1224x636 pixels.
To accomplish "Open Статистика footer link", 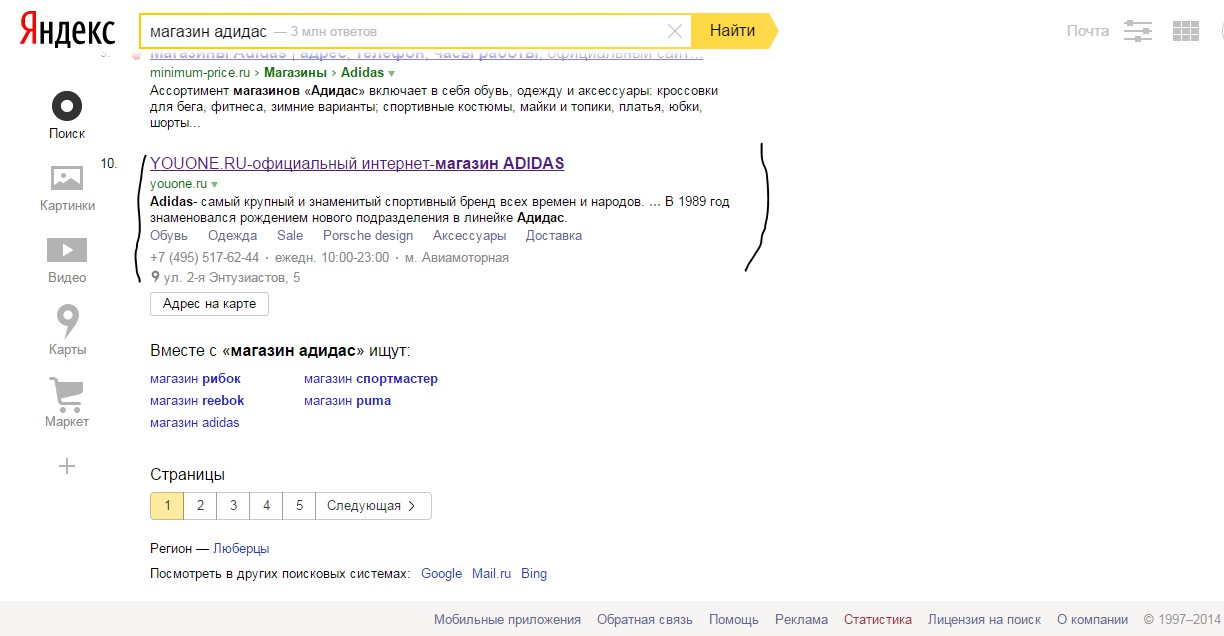I will [878, 620].
